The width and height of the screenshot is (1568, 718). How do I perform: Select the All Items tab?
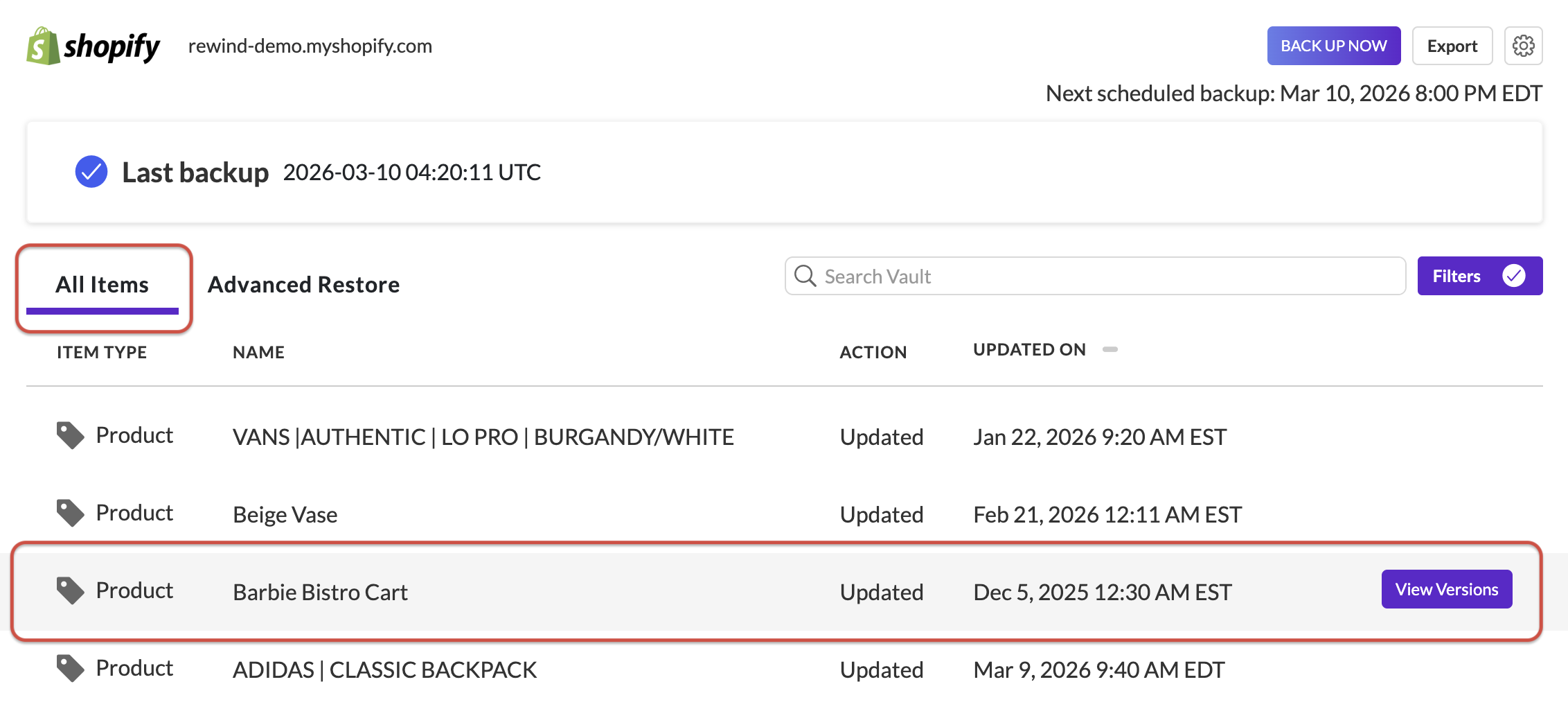[102, 284]
